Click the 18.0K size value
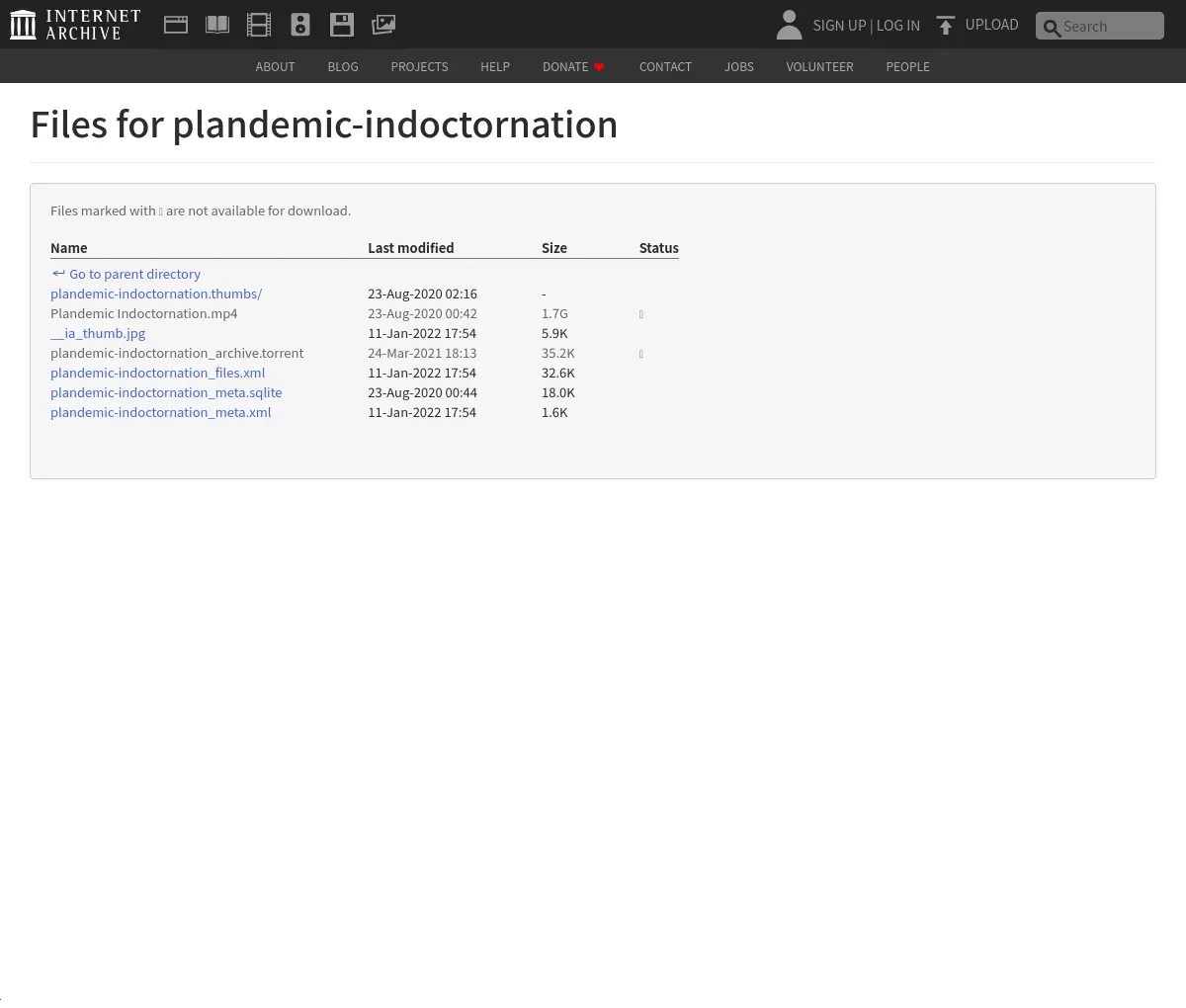Screen dimensions: 1186x1008 (x=558, y=392)
